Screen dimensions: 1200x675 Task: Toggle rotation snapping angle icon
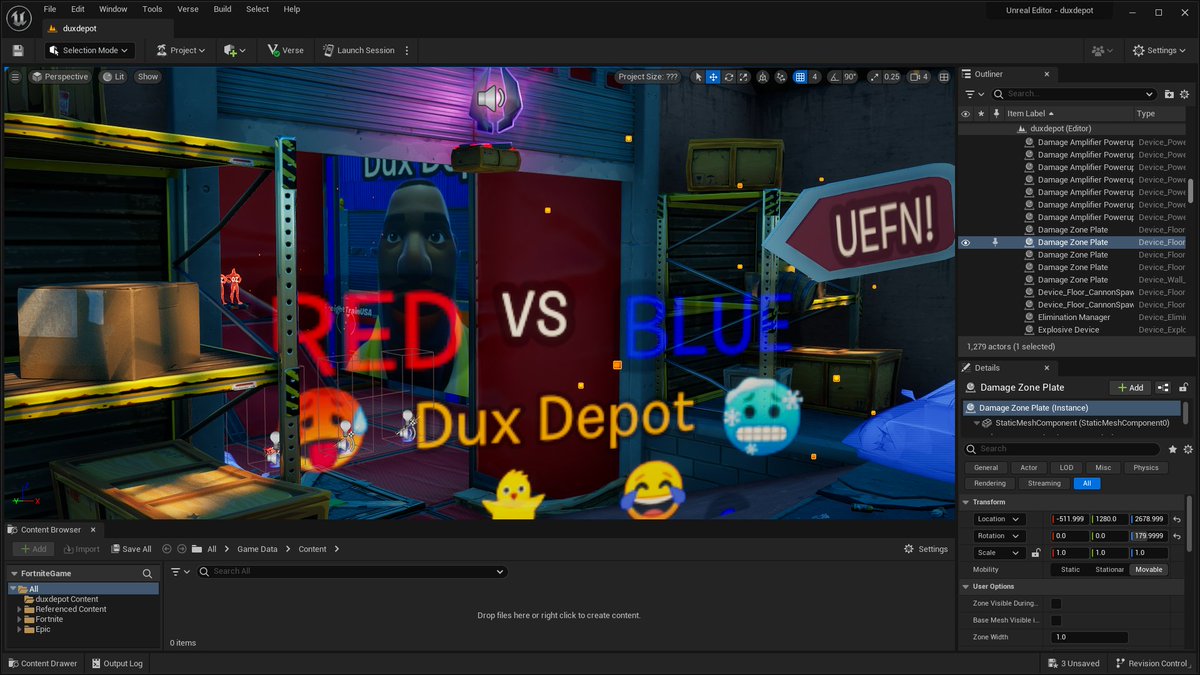coord(833,77)
